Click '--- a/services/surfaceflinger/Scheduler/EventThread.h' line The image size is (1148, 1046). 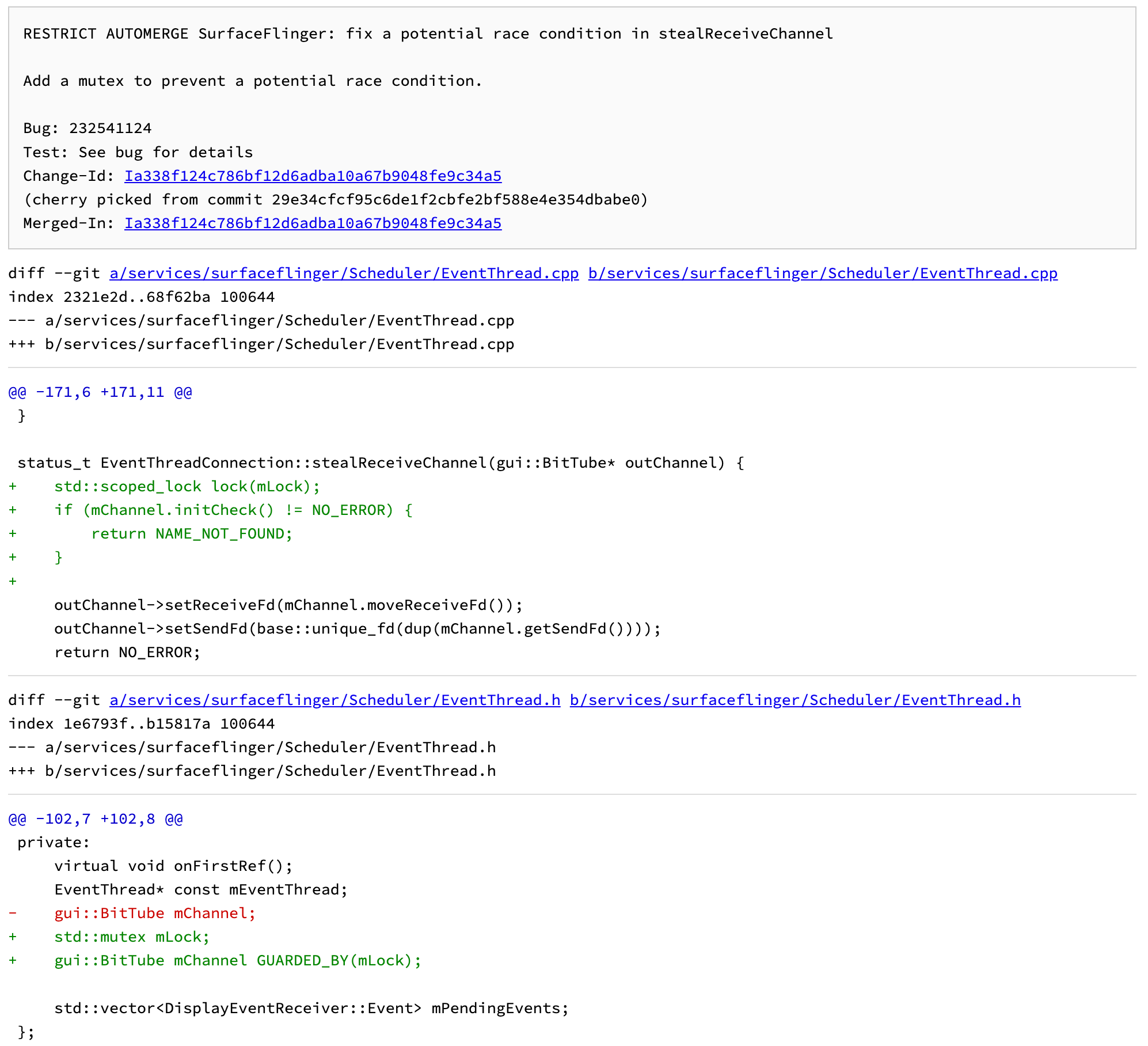(x=252, y=747)
